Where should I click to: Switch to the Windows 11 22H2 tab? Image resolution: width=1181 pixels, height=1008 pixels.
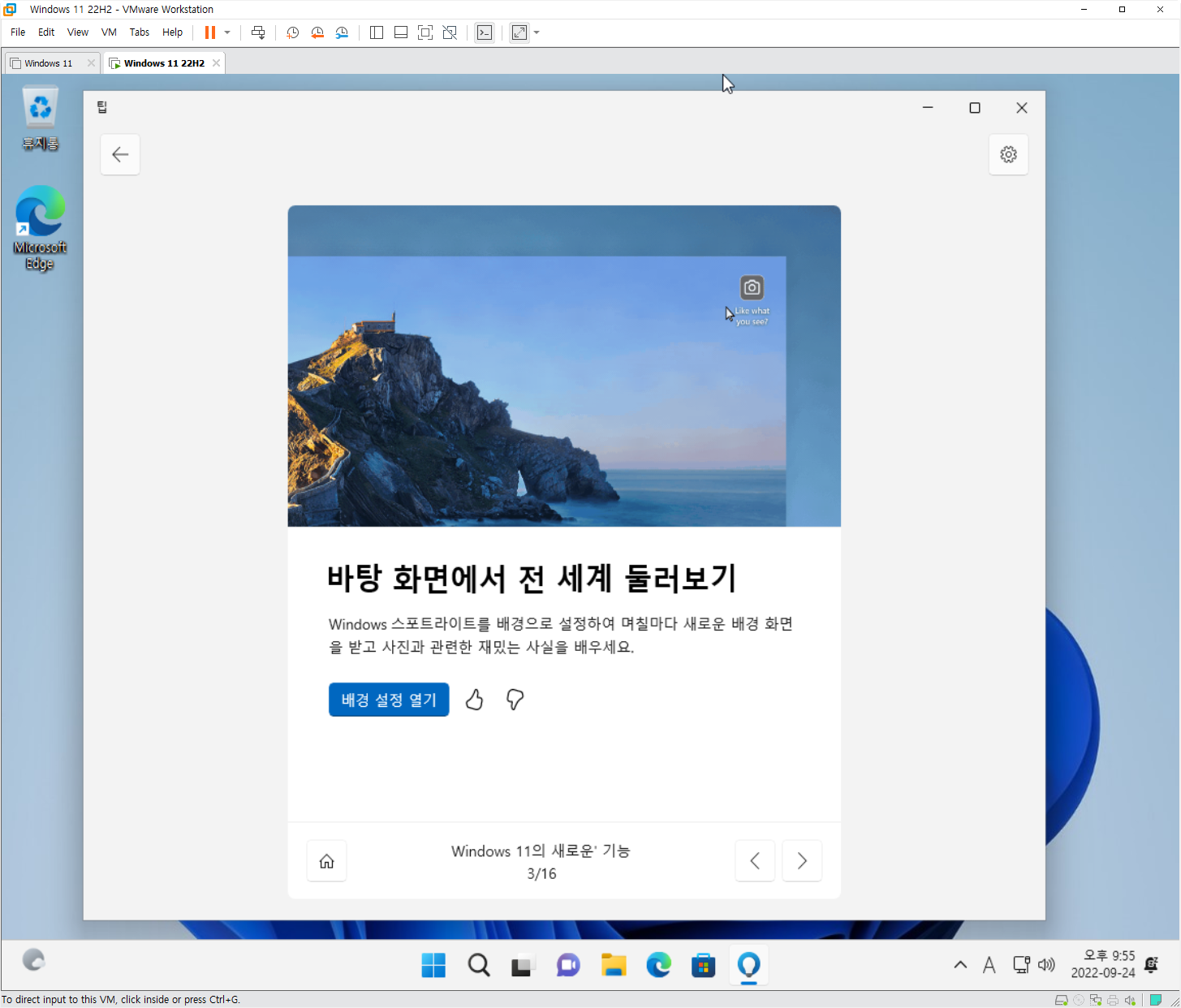164,63
